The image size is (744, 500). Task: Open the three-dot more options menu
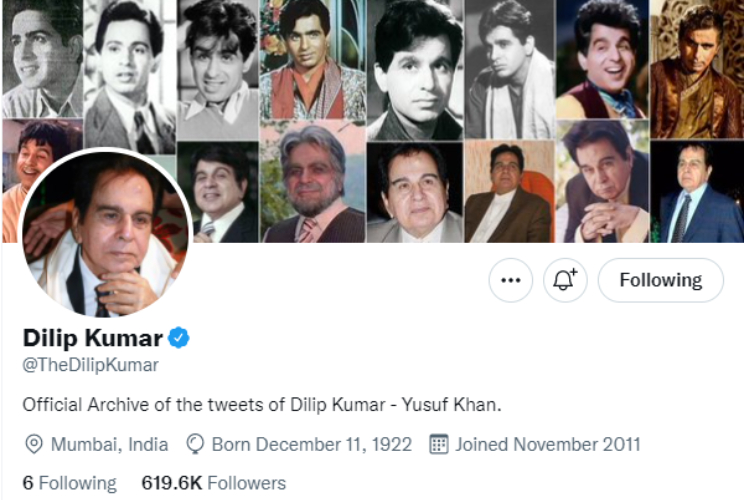(x=511, y=281)
